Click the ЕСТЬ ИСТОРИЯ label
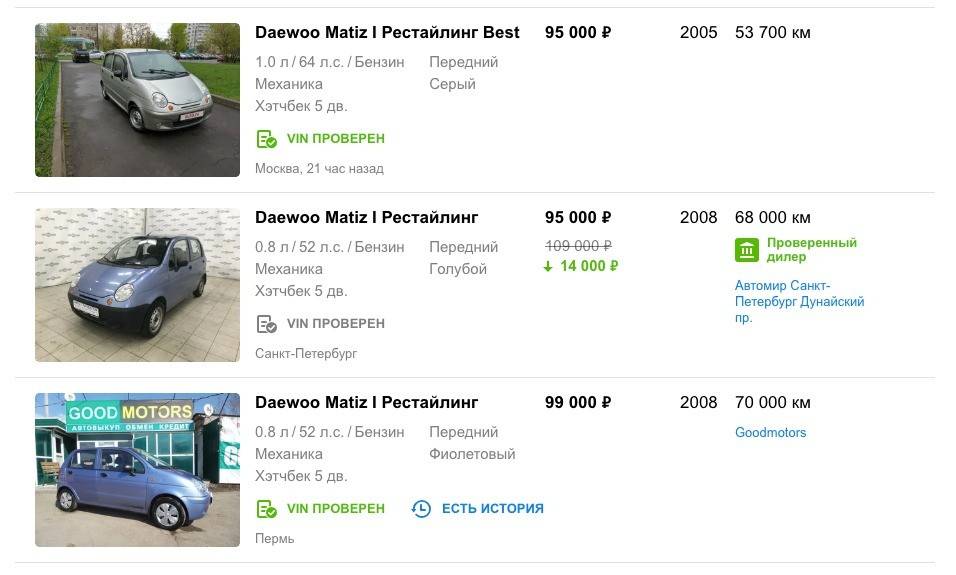This screenshot has width=956, height=575. pos(492,509)
